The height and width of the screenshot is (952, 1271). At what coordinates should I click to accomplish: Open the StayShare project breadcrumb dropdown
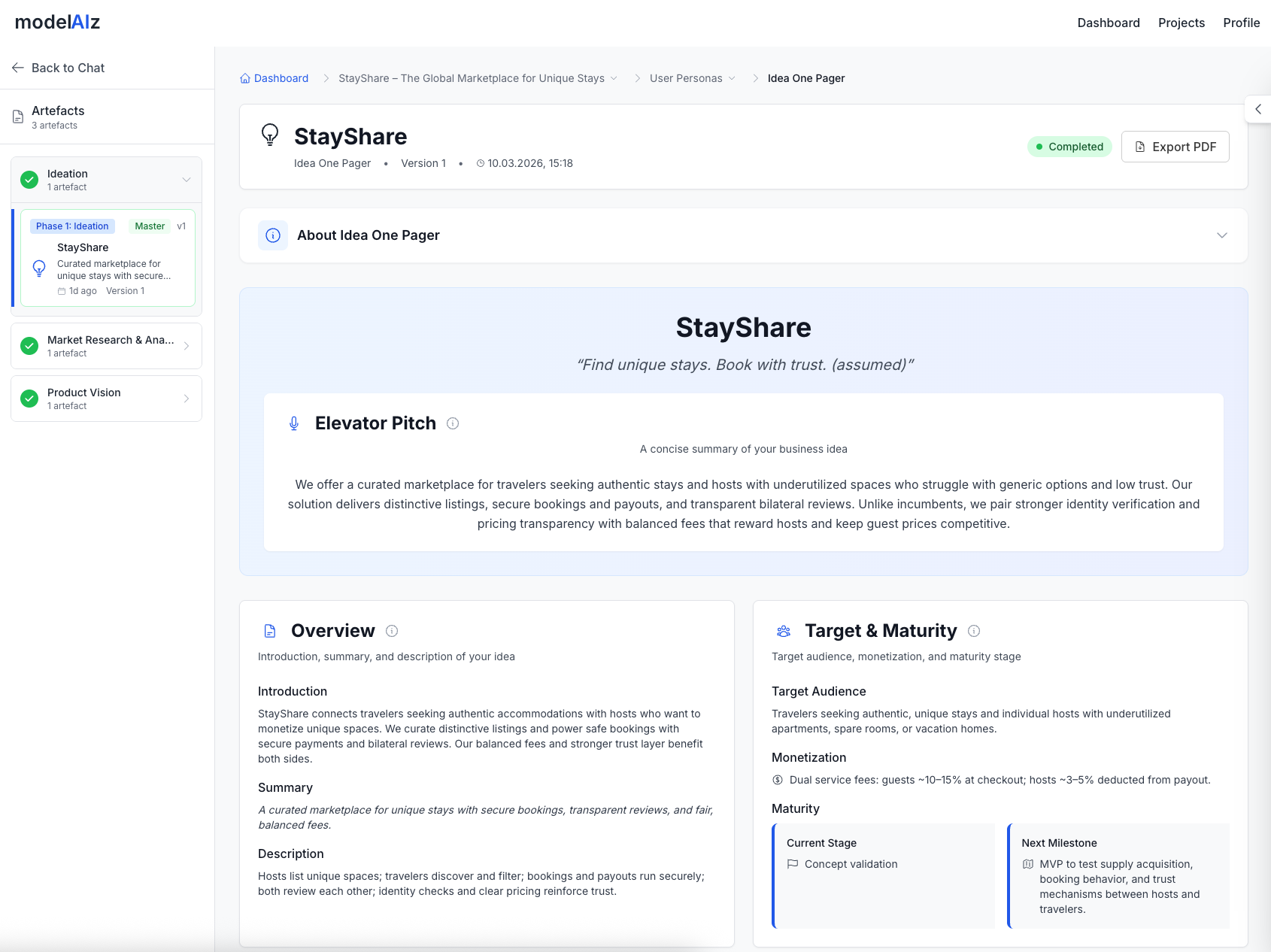(614, 78)
